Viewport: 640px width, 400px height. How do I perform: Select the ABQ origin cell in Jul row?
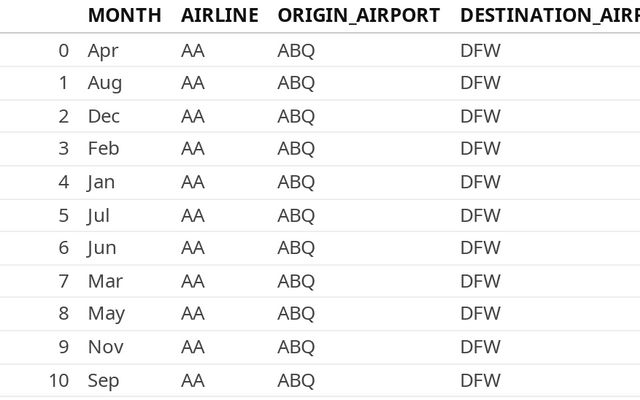pos(296,215)
